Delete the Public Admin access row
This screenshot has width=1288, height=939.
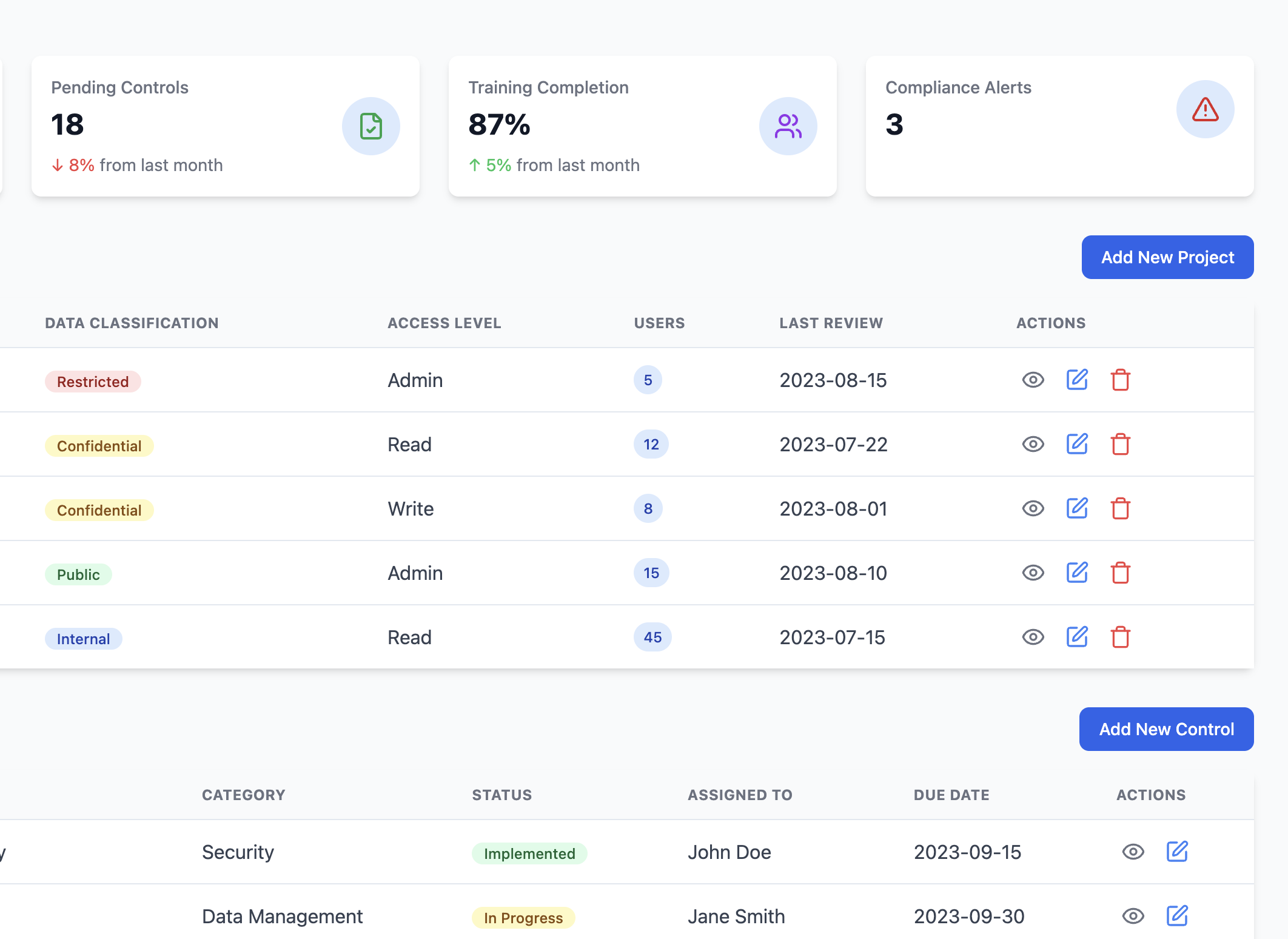click(1120, 573)
